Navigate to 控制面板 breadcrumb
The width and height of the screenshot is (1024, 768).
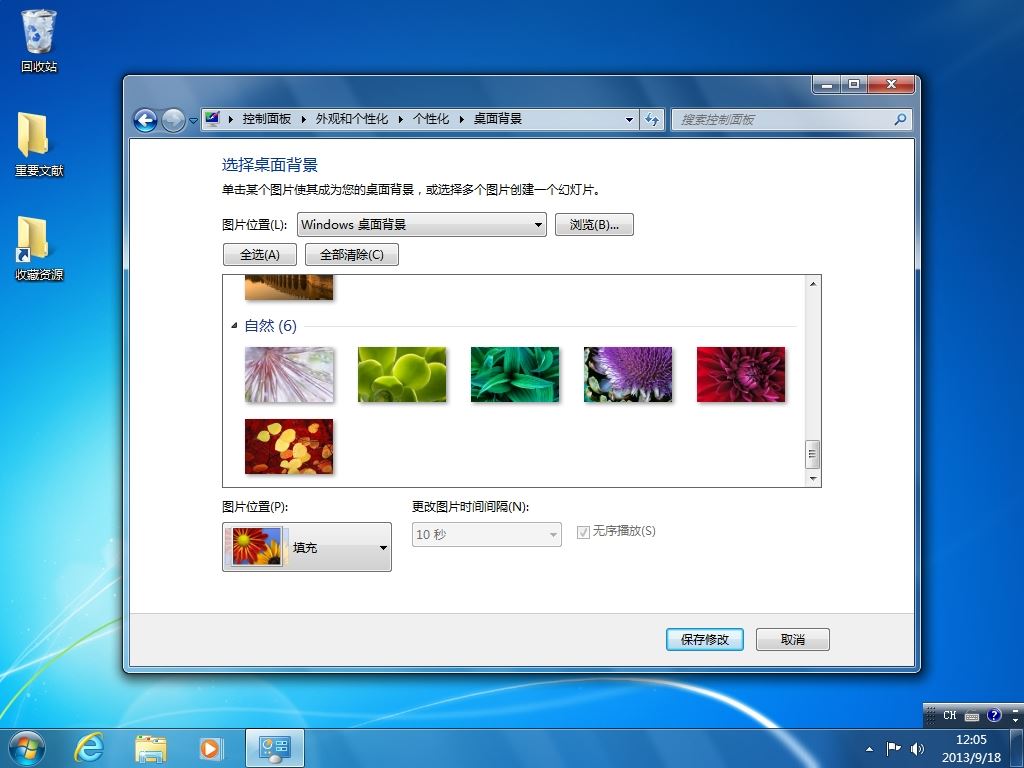[x=266, y=119]
